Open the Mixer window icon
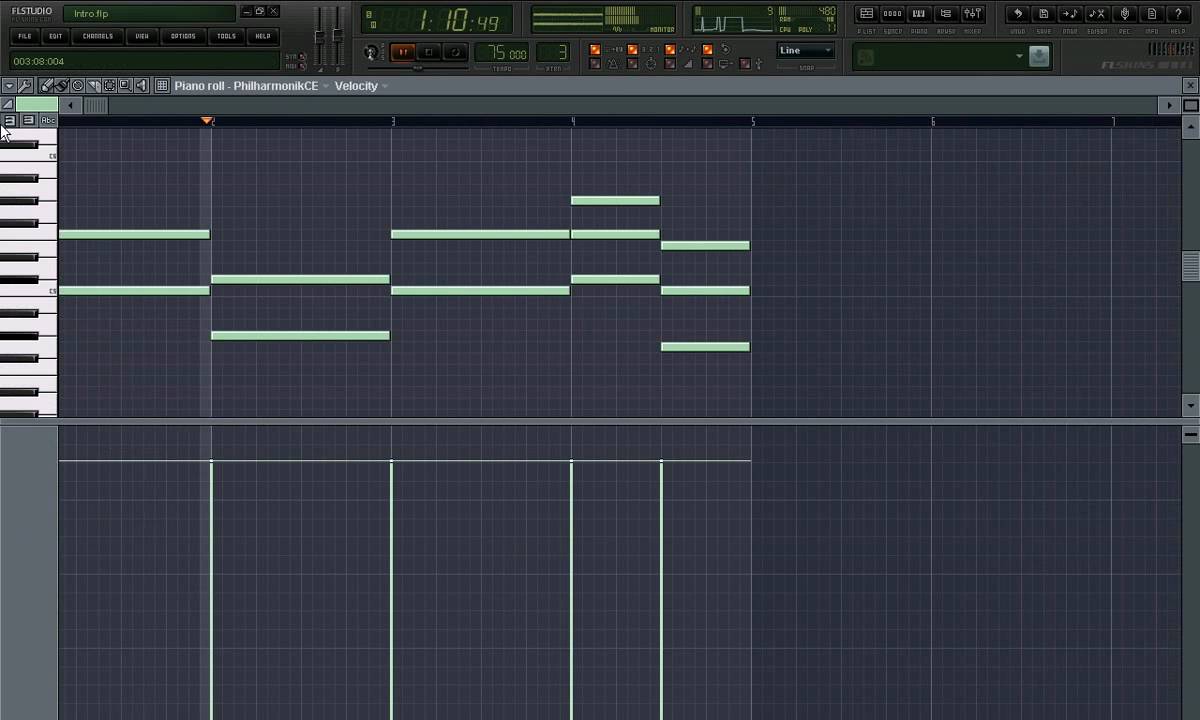Viewport: 1200px width, 720px height. click(x=972, y=14)
